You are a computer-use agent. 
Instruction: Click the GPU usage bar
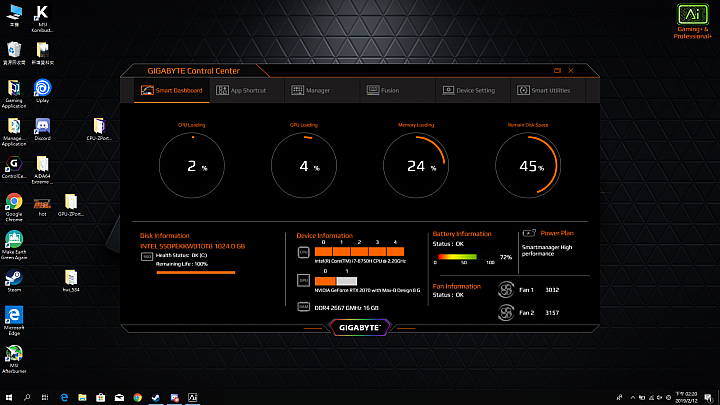pyautogui.click(x=336, y=281)
